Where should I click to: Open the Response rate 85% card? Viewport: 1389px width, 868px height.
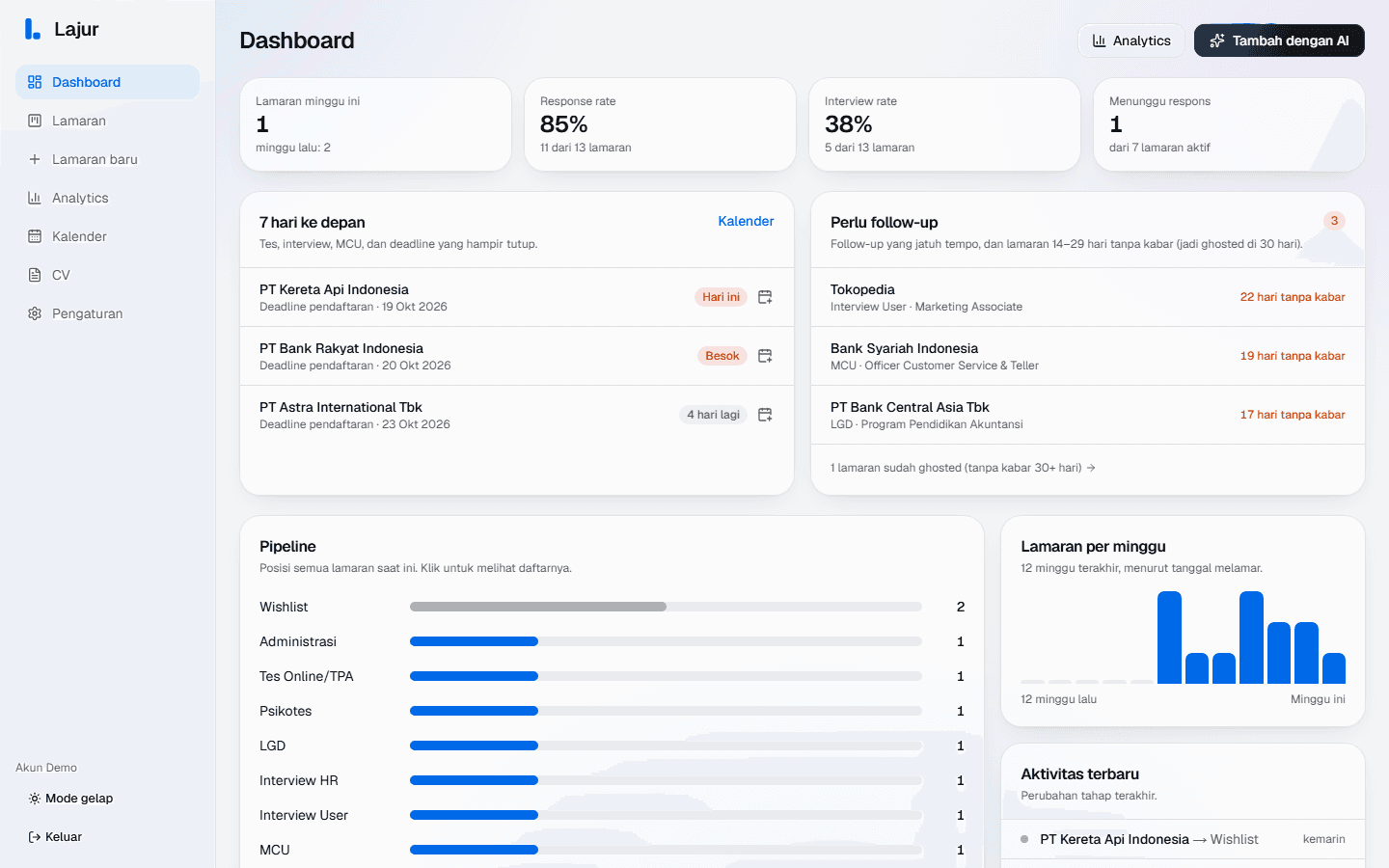coord(660,124)
